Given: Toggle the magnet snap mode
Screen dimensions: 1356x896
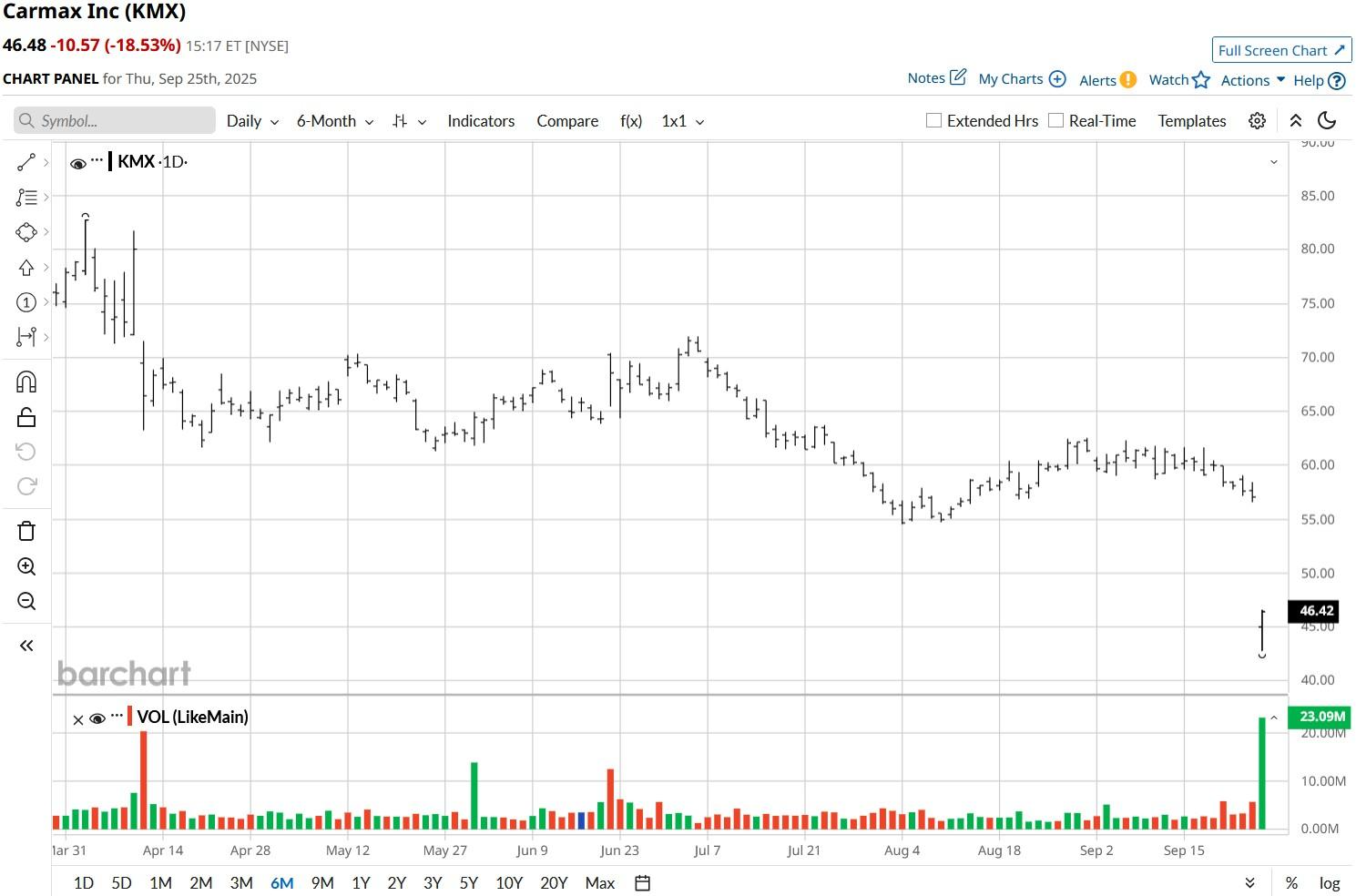Looking at the screenshot, I should (25, 382).
